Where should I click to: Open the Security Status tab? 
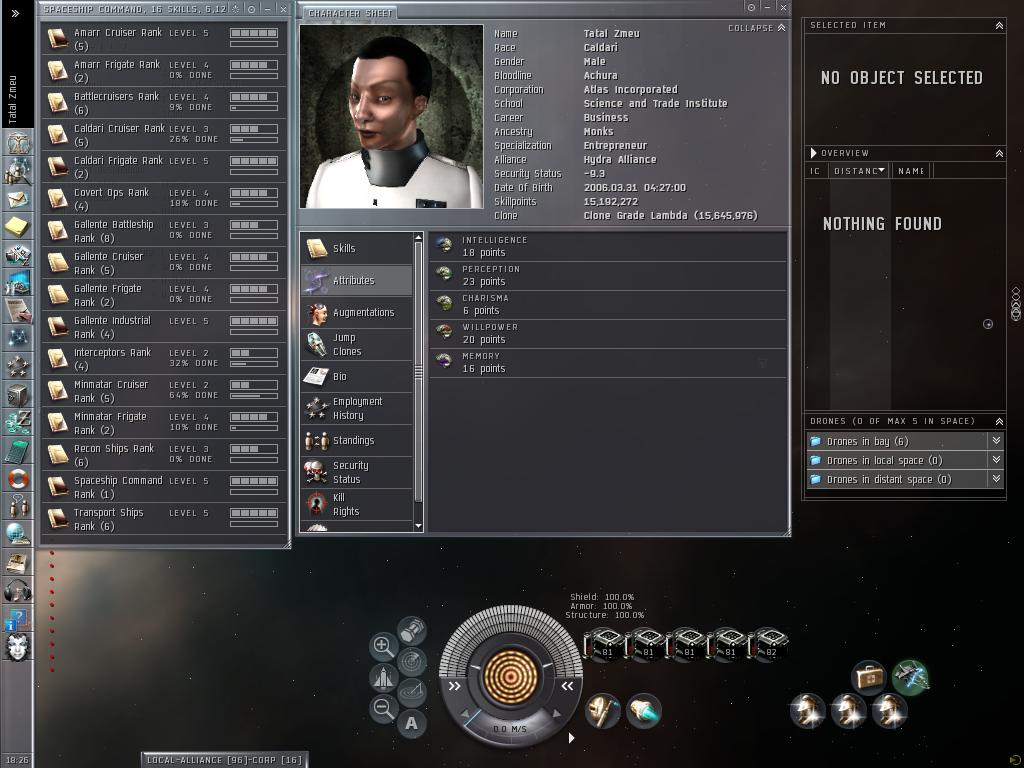357,472
